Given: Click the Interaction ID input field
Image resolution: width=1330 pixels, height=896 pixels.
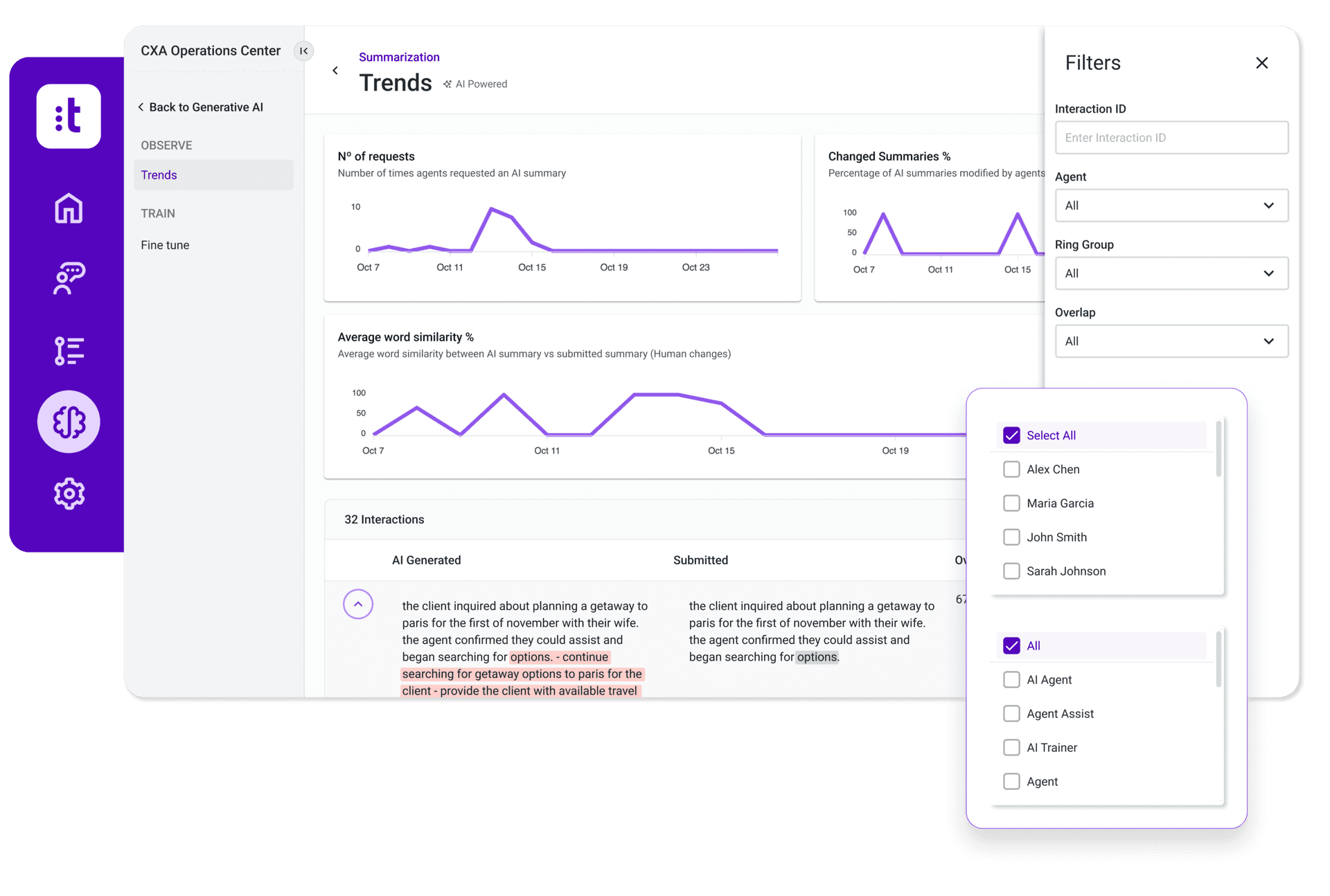Looking at the screenshot, I should click(x=1171, y=137).
